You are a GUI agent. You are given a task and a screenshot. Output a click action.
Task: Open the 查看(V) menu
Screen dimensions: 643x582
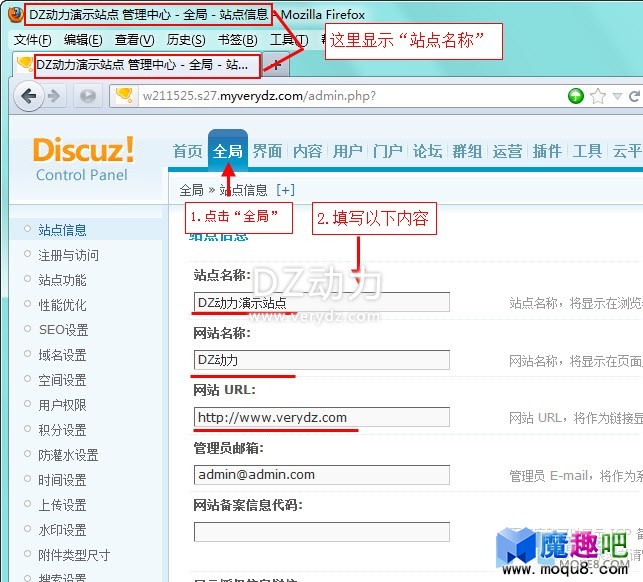pos(135,40)
